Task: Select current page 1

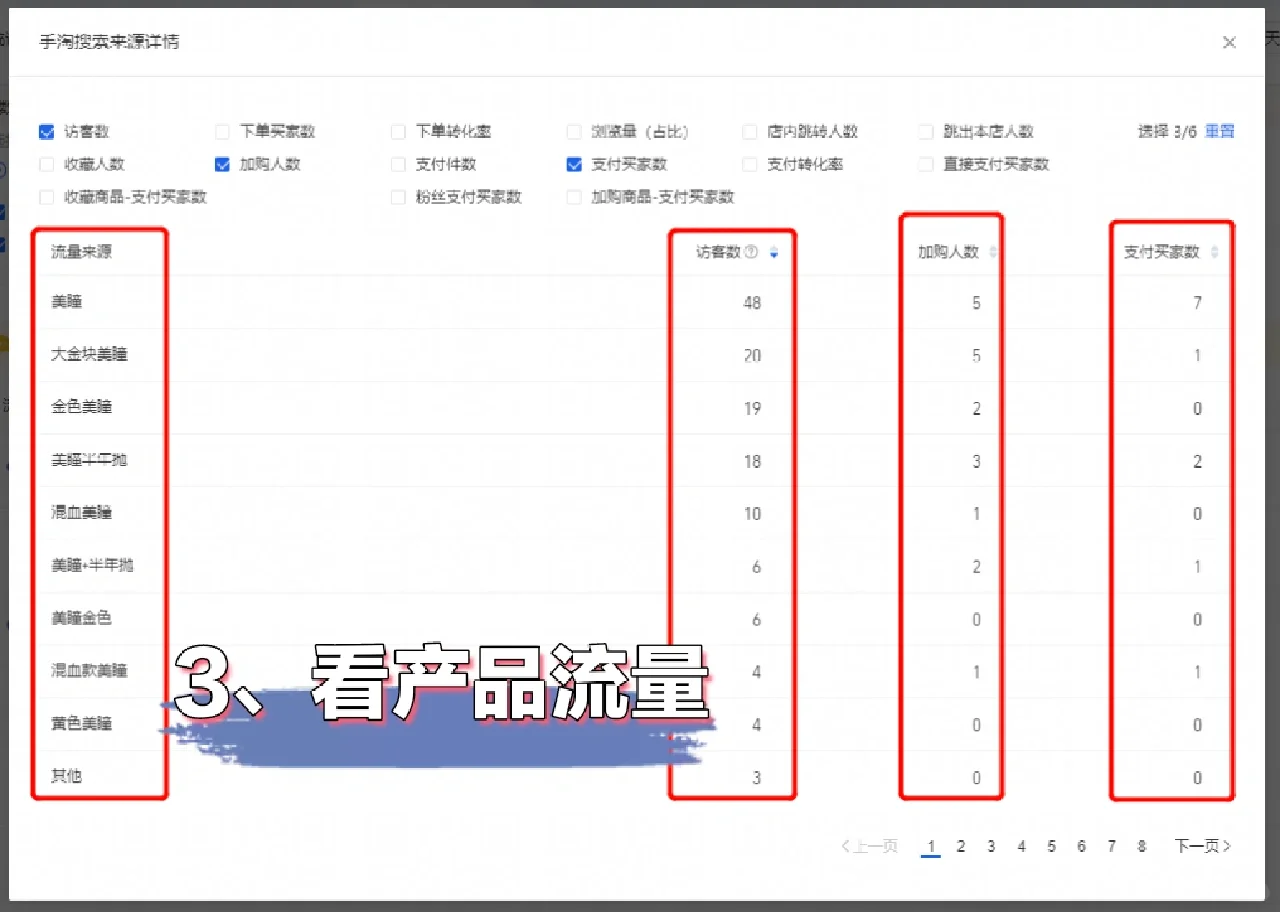Action: [931, 847]
